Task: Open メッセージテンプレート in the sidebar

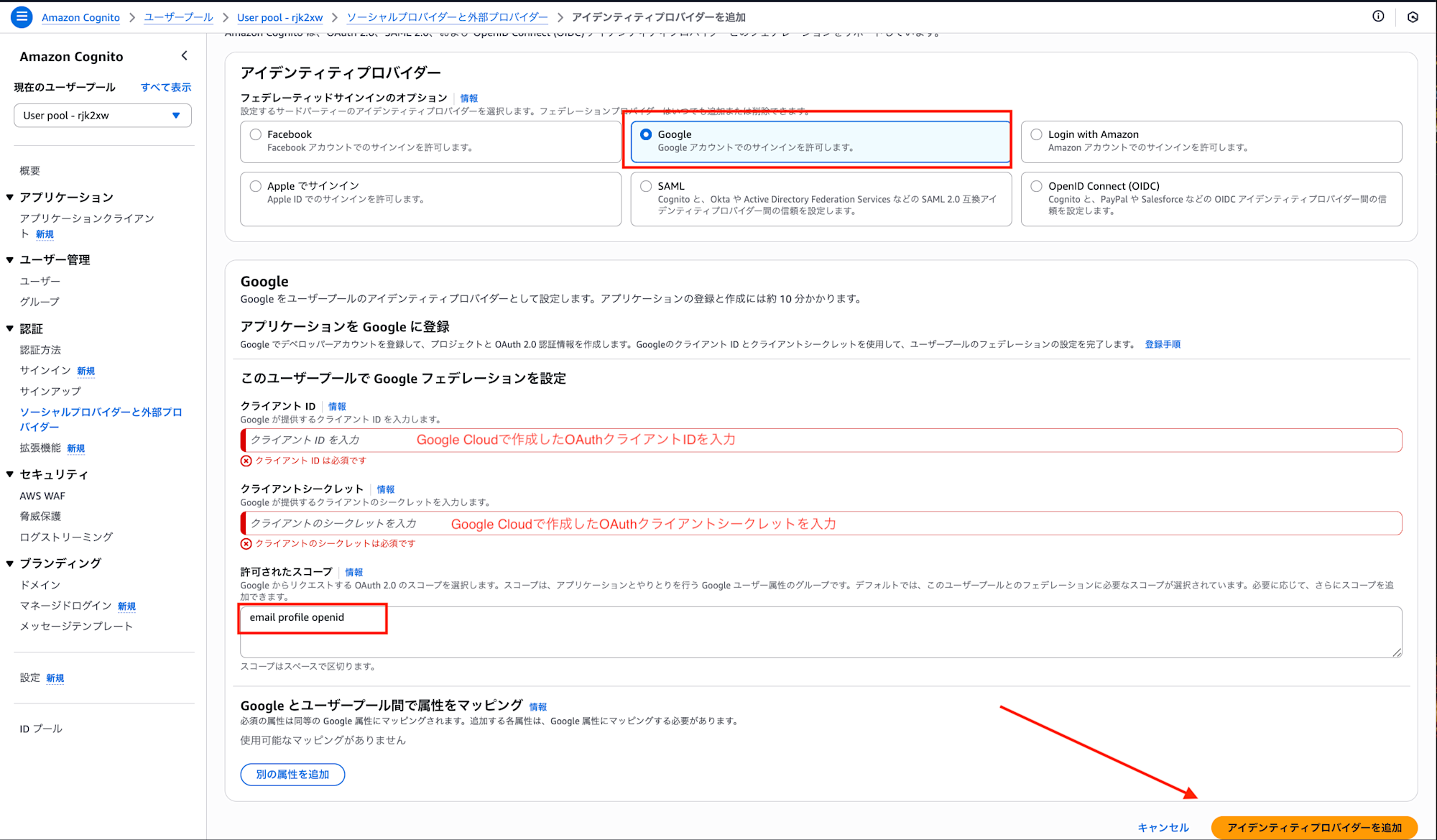Action: click(76, 626)
